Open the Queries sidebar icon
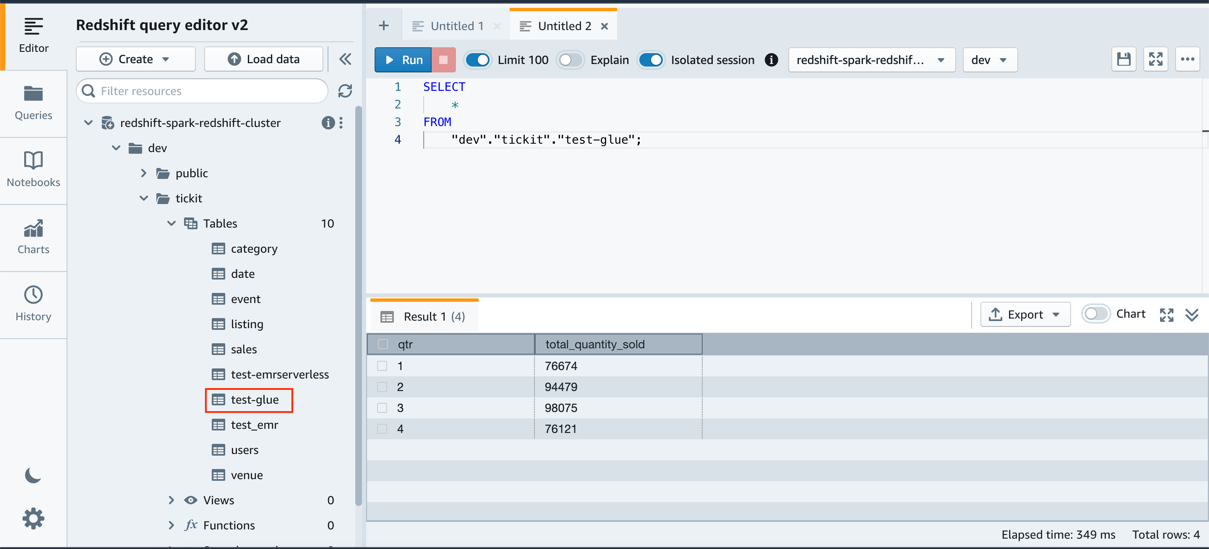Screen dimensions: 1209x549 [x=33, y=102]
